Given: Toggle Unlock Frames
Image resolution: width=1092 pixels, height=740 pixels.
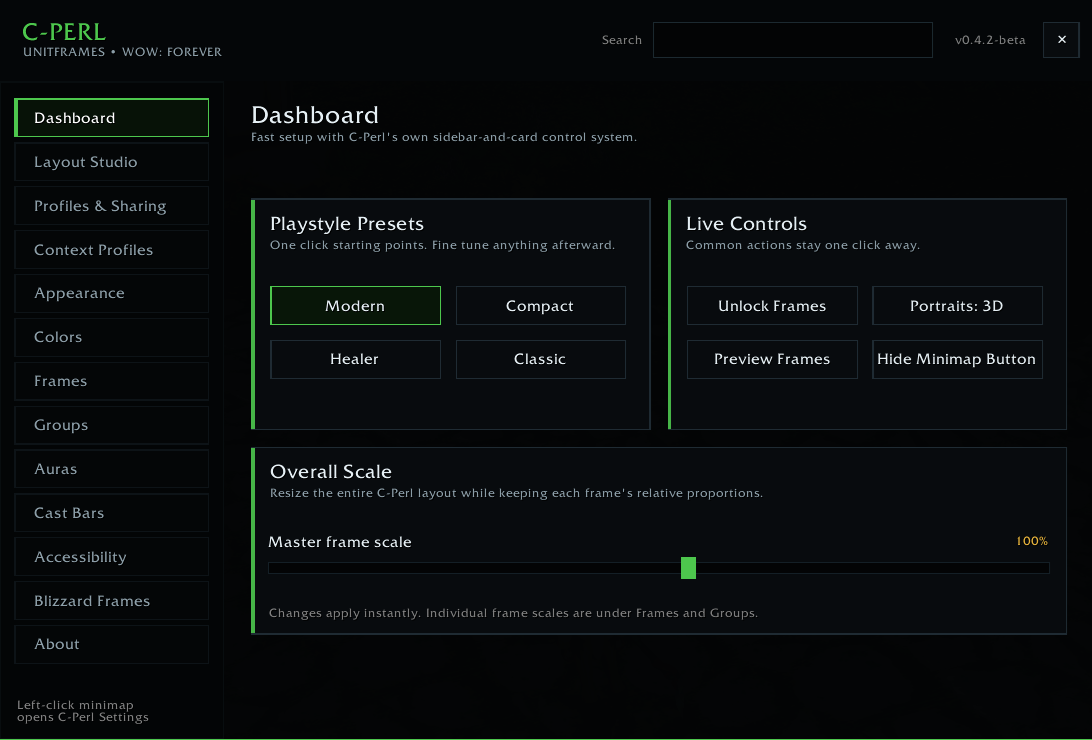Looking at the screenshot, I should click(x=772, y=306).
